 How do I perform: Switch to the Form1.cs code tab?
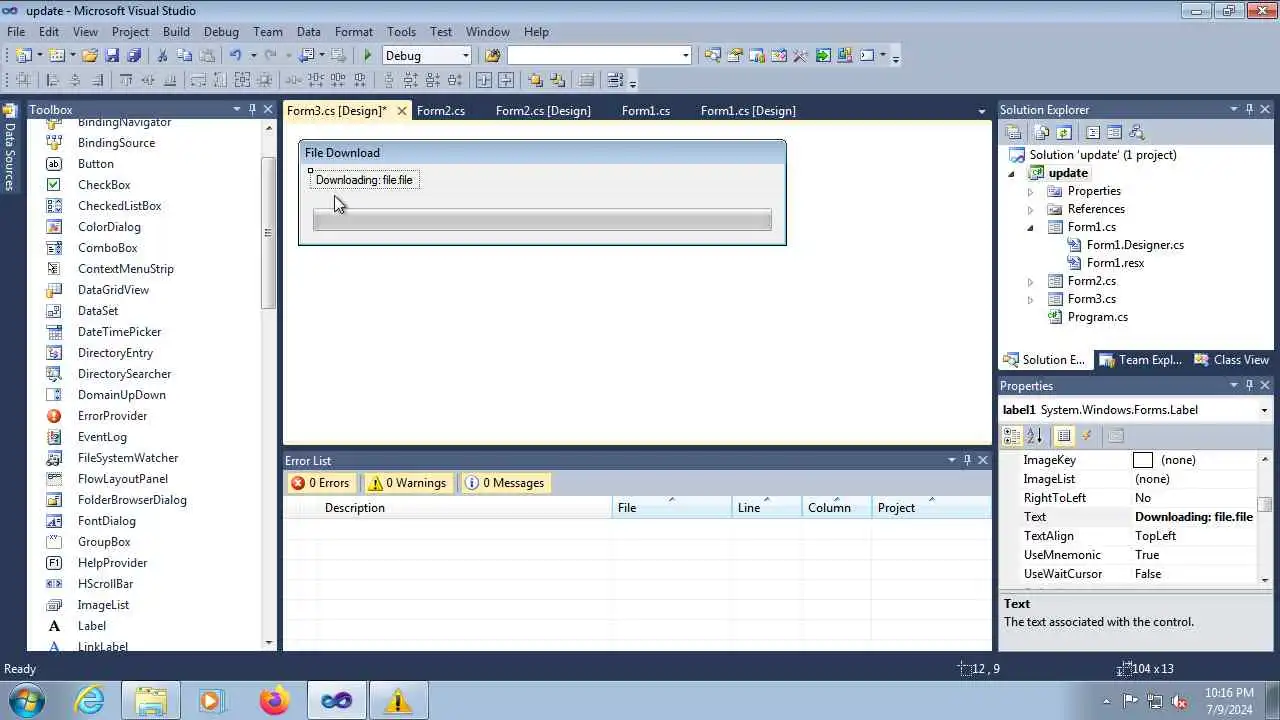(646, 111)
